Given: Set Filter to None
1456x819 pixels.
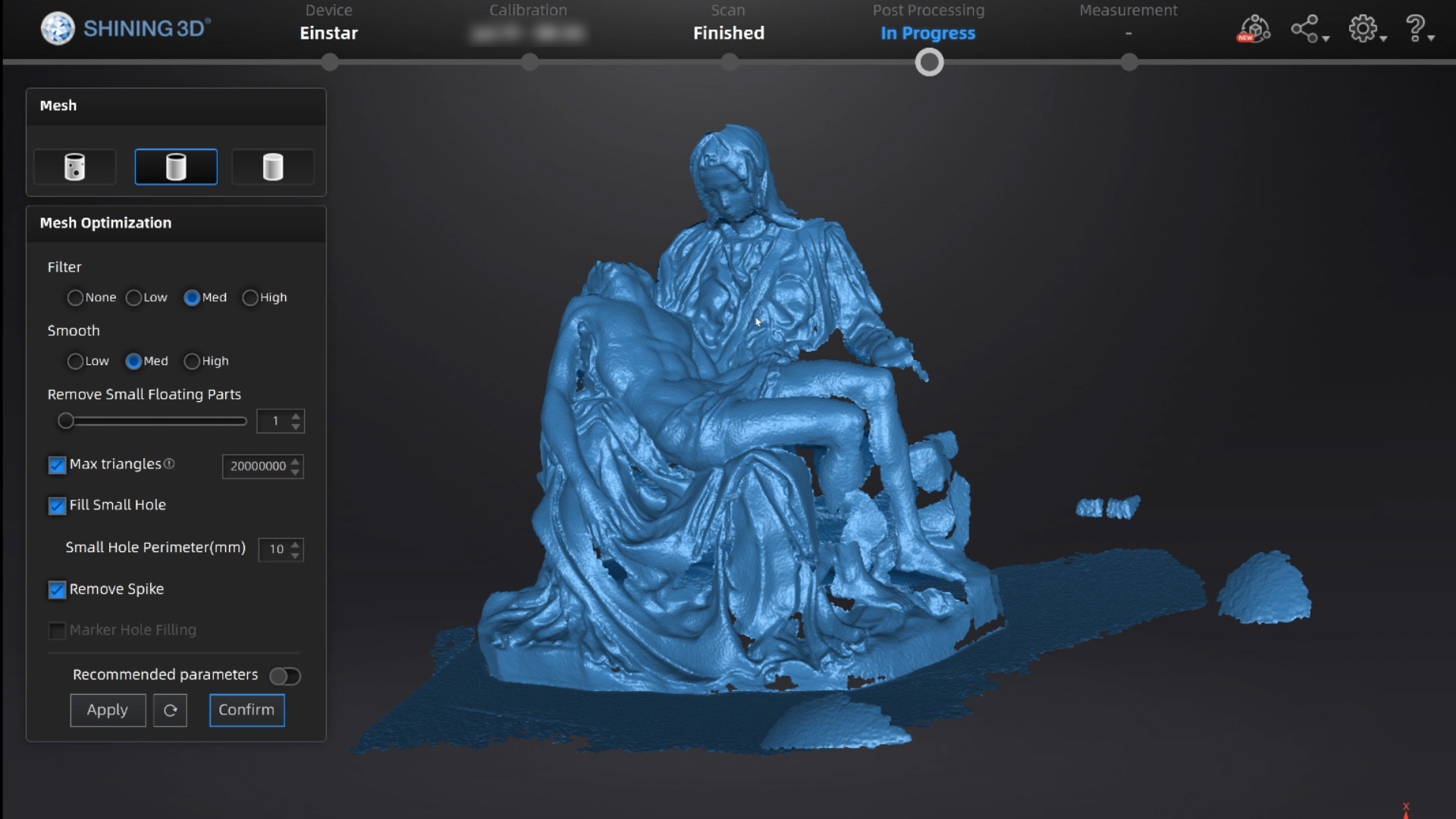Looking at the screenshot, I should click(x=75, y=298).
